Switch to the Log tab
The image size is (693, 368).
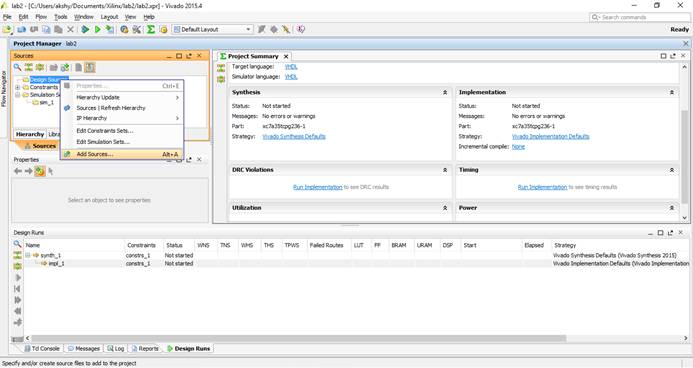click(115, 349)
